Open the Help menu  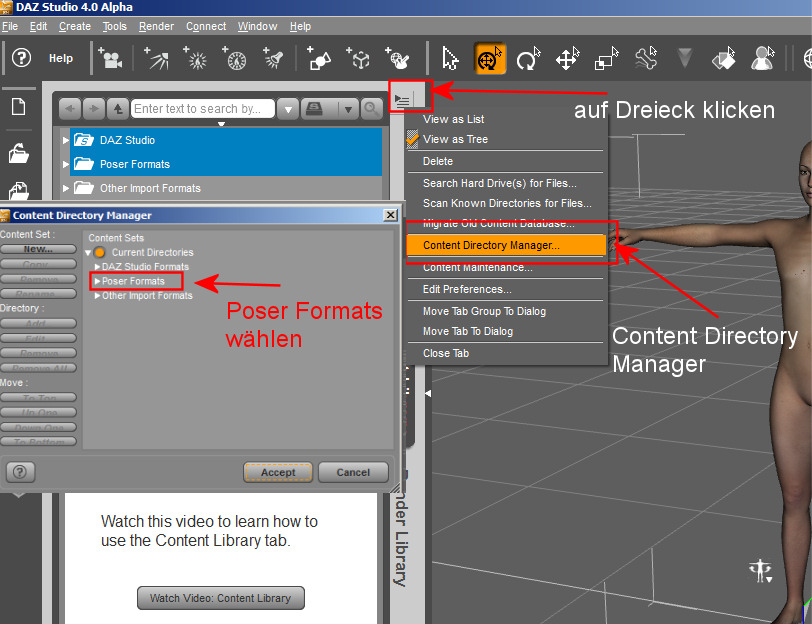pos(300,26)
